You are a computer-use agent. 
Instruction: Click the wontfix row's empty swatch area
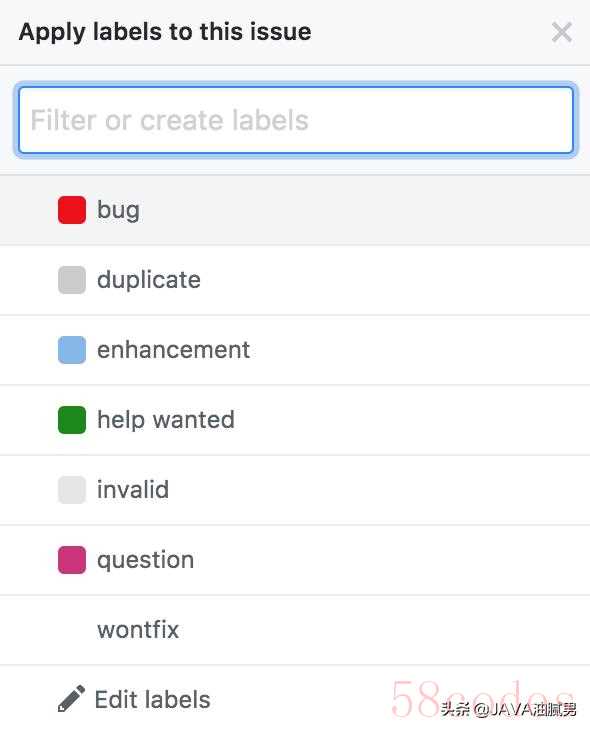coord(72,629)
